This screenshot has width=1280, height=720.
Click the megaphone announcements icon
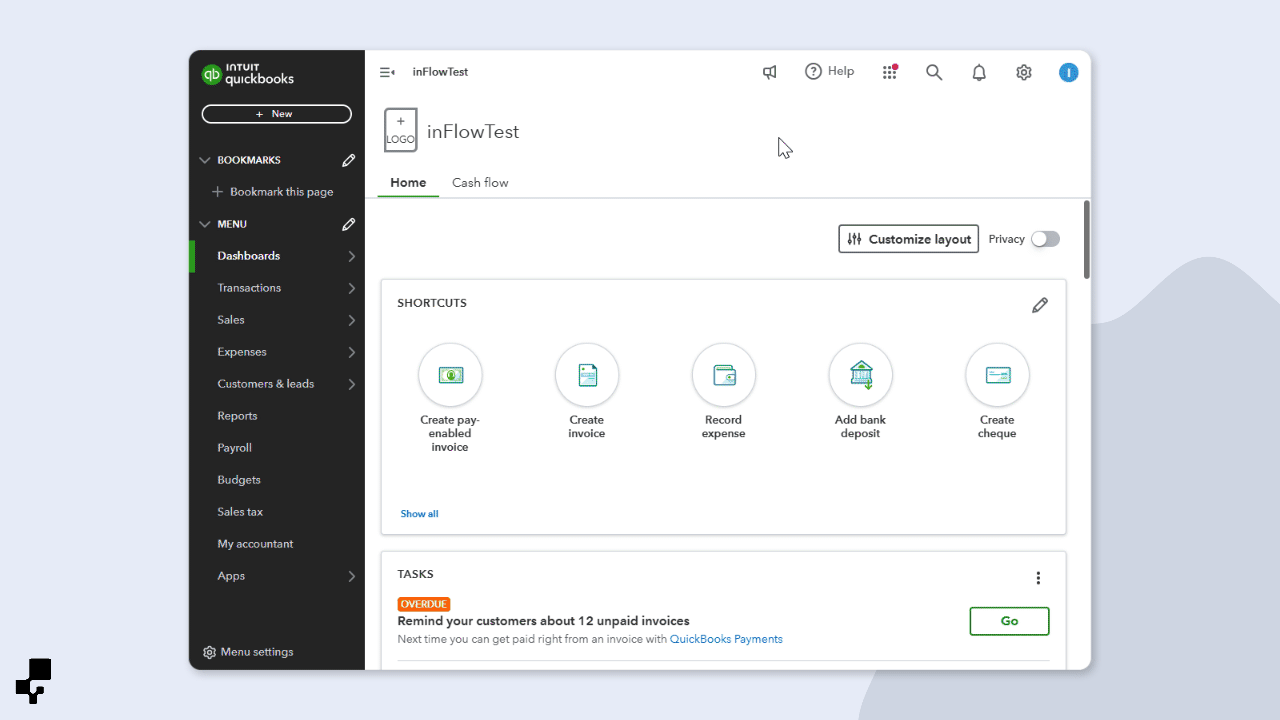(769, 72)
